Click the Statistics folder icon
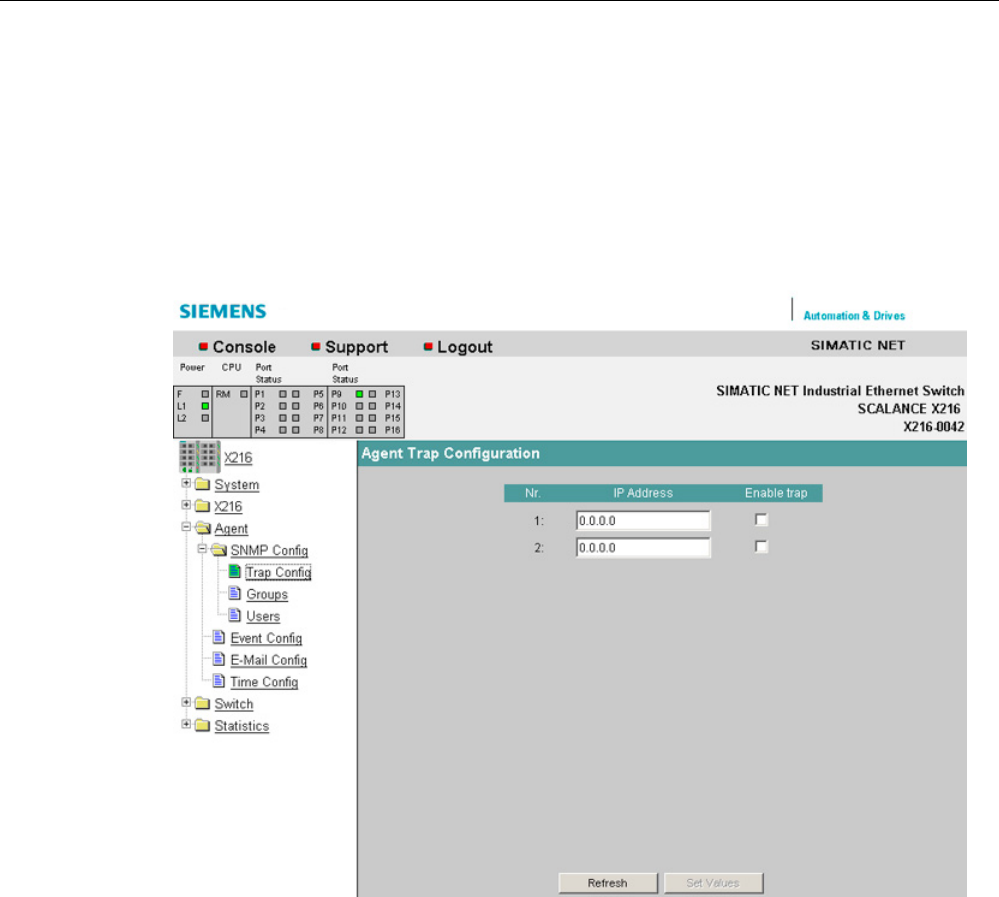 click(x=203, y=725)
